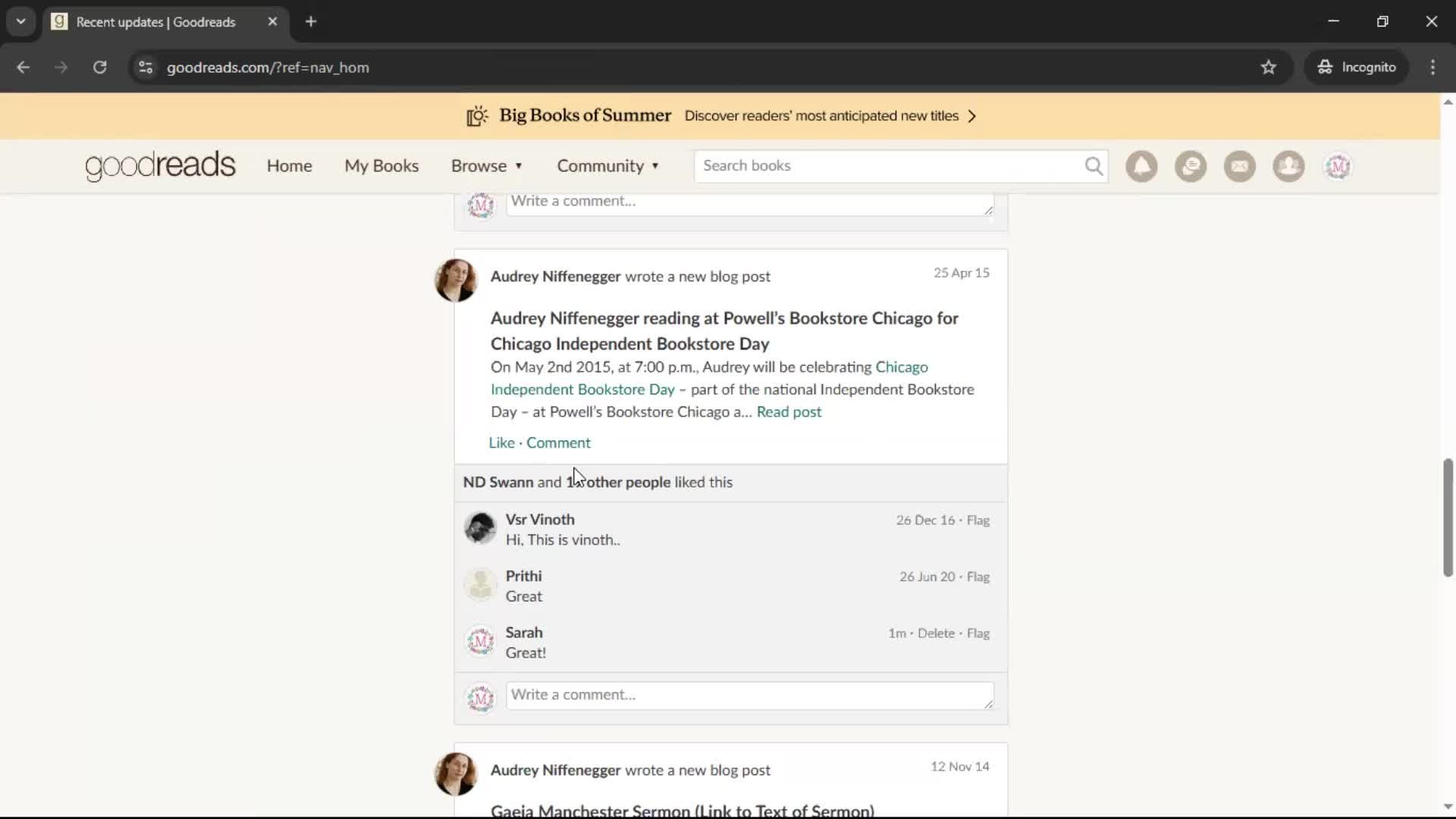
Task: Go back to previous page
Action: coord(24,67)
